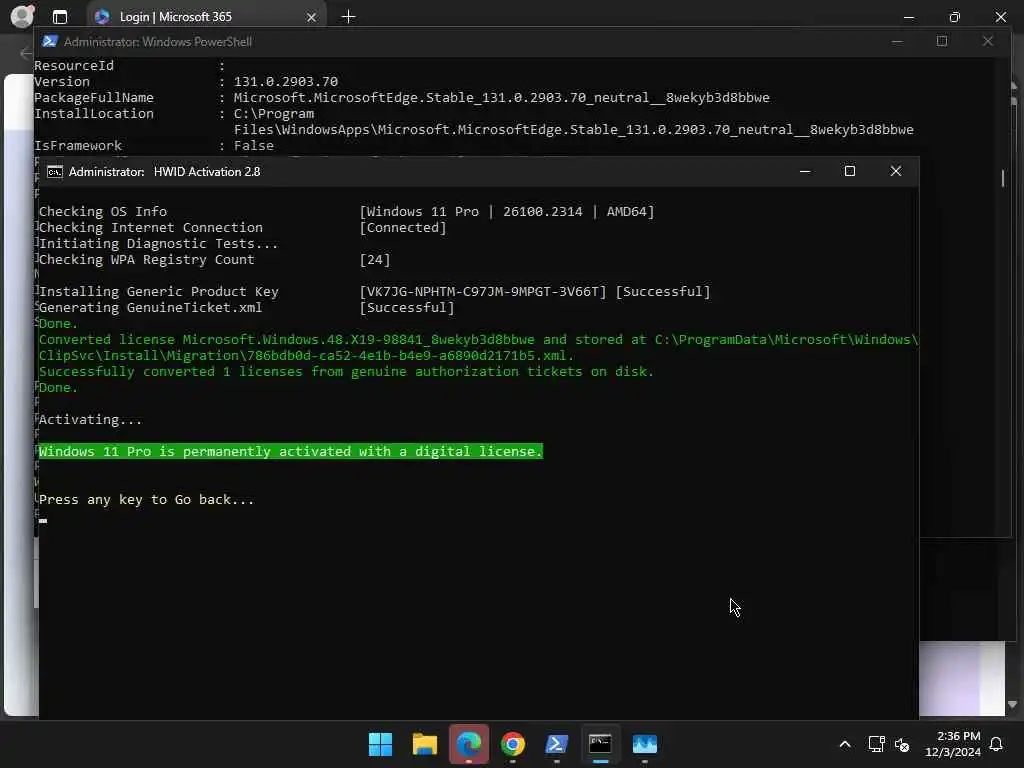Click the PowerShell 'Version' value 131.0.2903.70

[286, 82]
